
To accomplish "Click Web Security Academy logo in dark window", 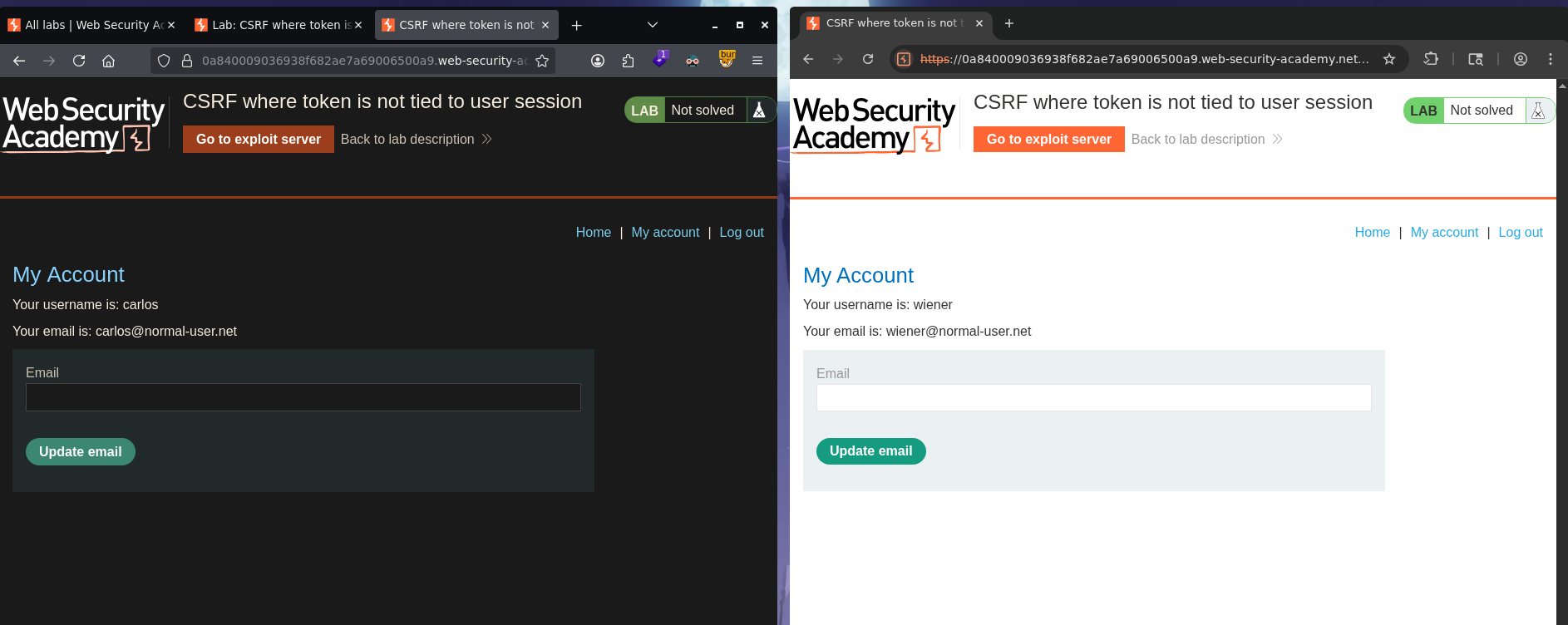I will point(83,125).
